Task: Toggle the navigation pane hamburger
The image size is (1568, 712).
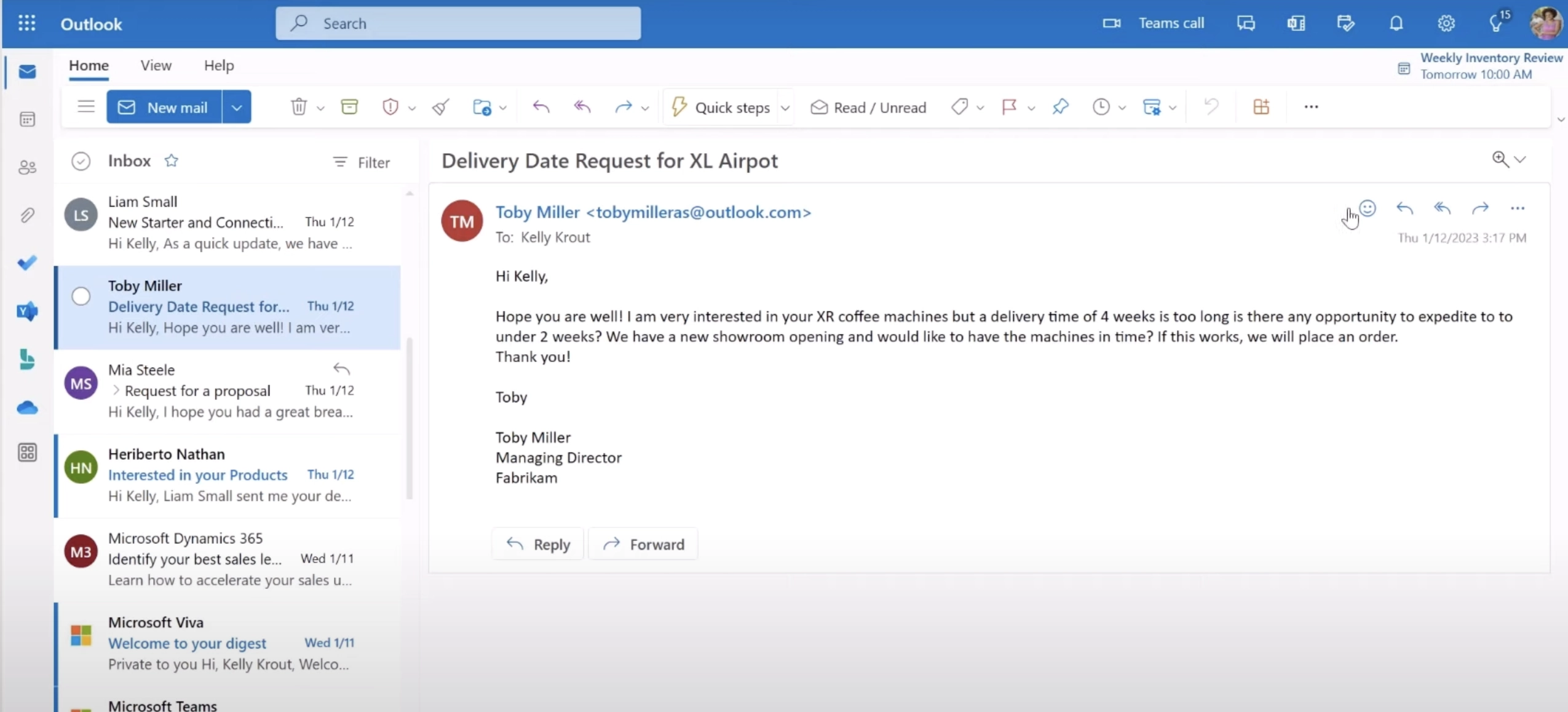Action: pos(86,106)
